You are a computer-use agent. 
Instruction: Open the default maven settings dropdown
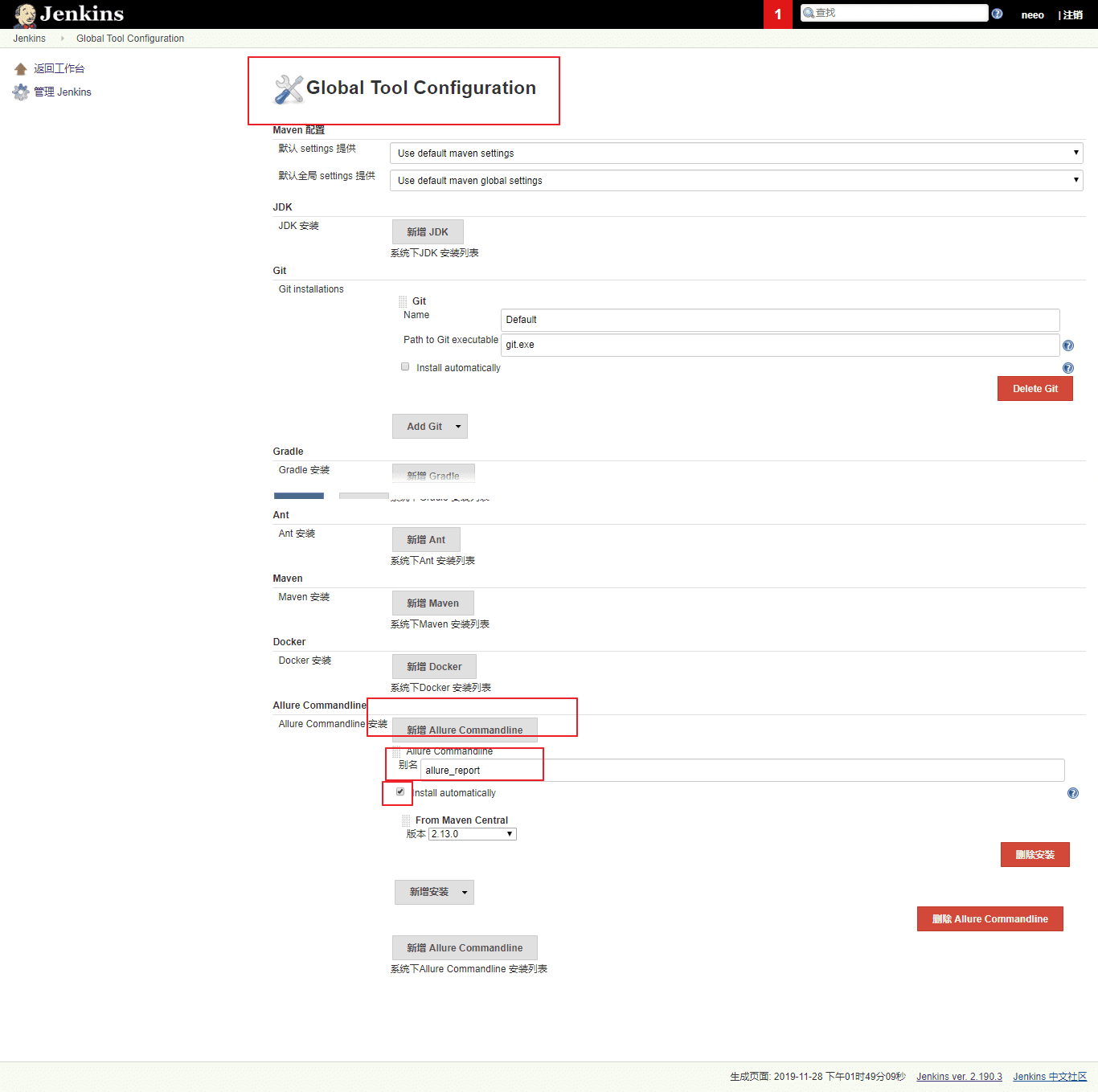pyautogui.click(x=736, y=153)
